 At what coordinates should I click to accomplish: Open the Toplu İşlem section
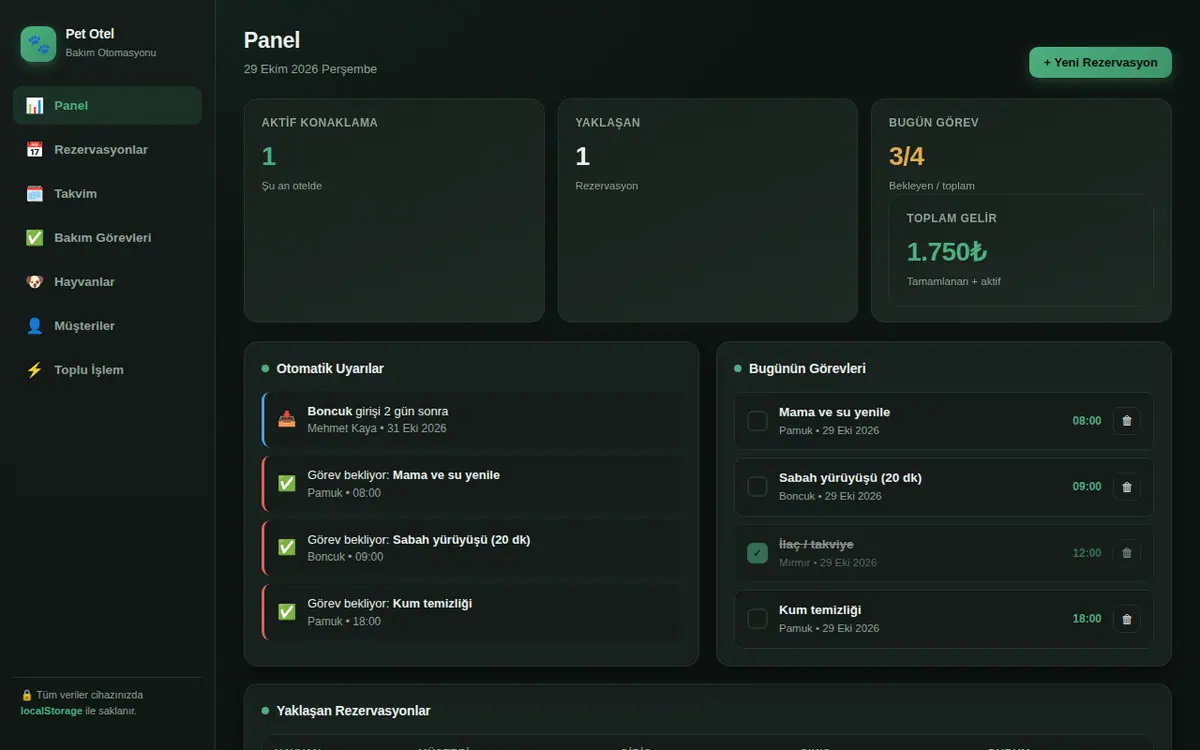(x=107, y=370)
